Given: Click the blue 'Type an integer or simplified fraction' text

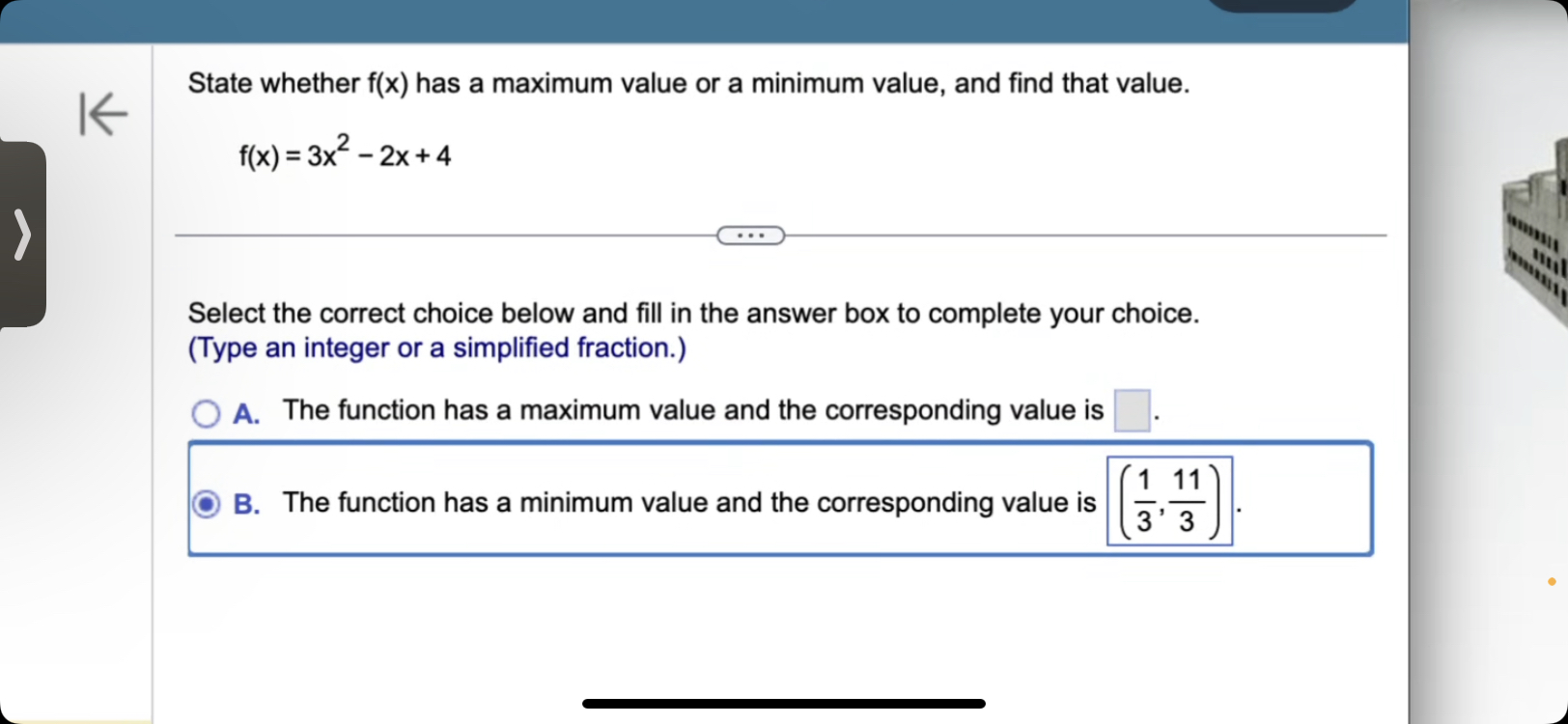Looking at the screenshot, I should [436, 348].
